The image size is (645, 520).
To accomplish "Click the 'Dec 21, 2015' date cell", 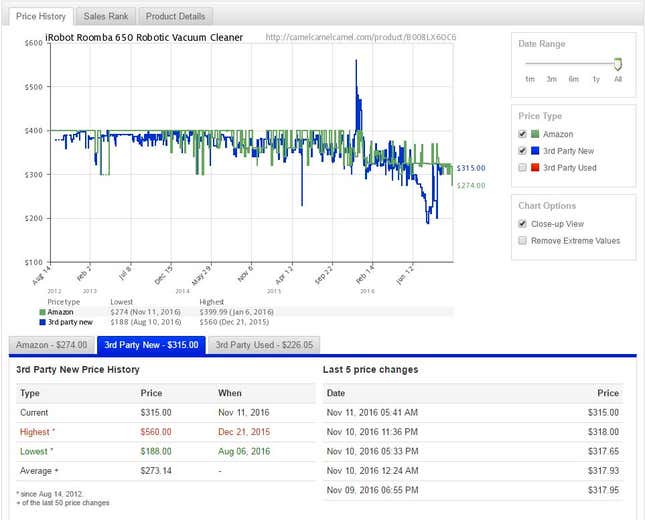I will 244,432.
